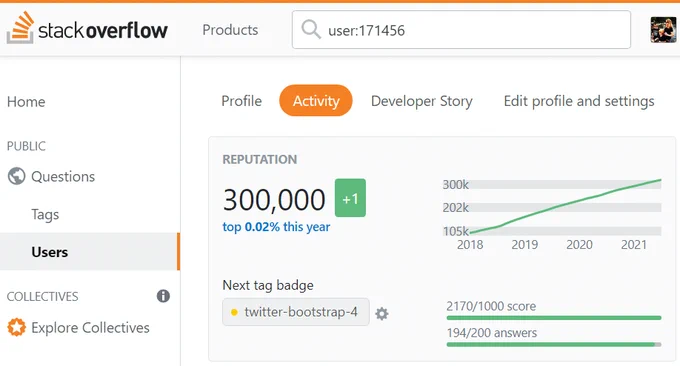The height and width of the screenshot is (366, 680).
Task: Click the globe icon beside Questions
Action: 16,176
